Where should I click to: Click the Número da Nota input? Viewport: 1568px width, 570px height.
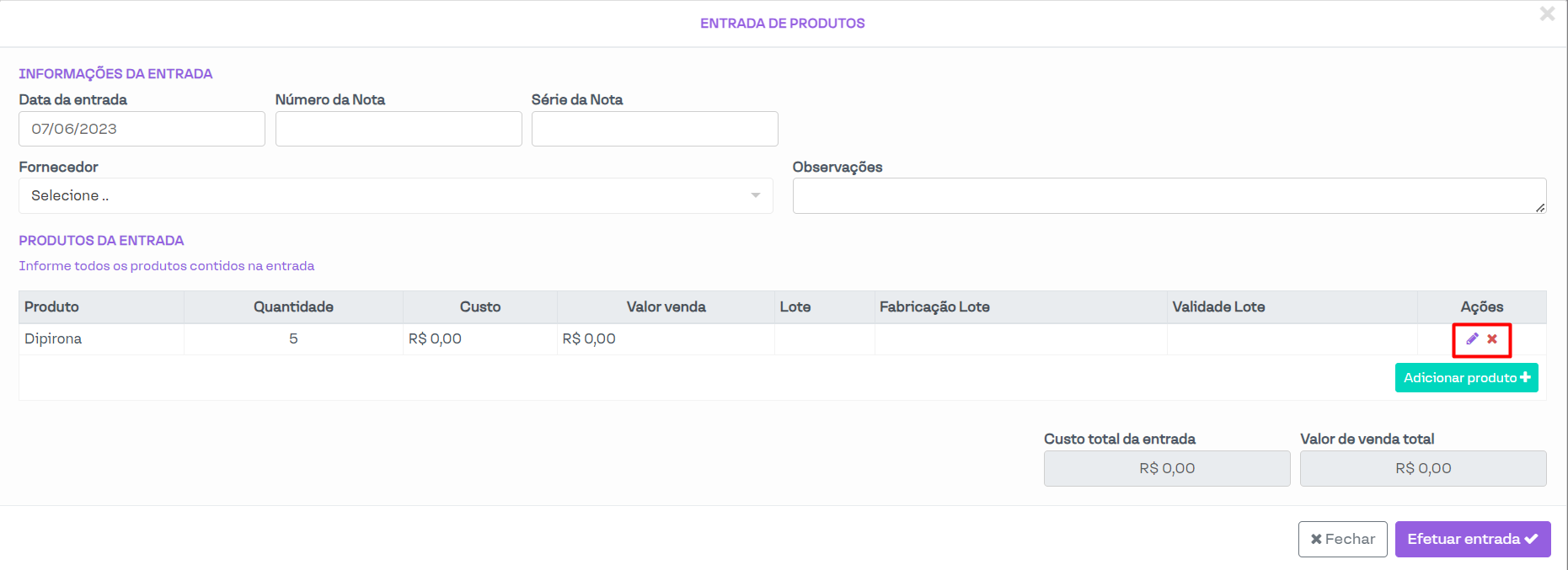coord(399,129)
